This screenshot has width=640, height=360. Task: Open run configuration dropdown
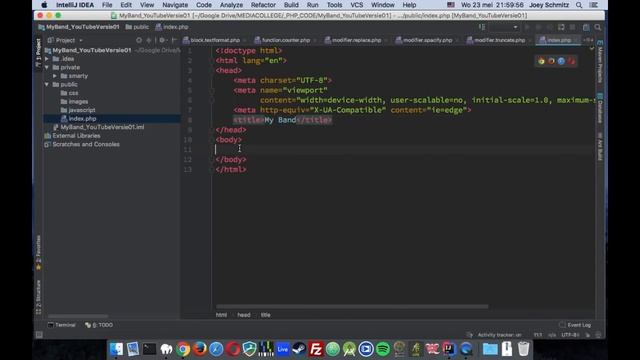(x=504, y=27)
